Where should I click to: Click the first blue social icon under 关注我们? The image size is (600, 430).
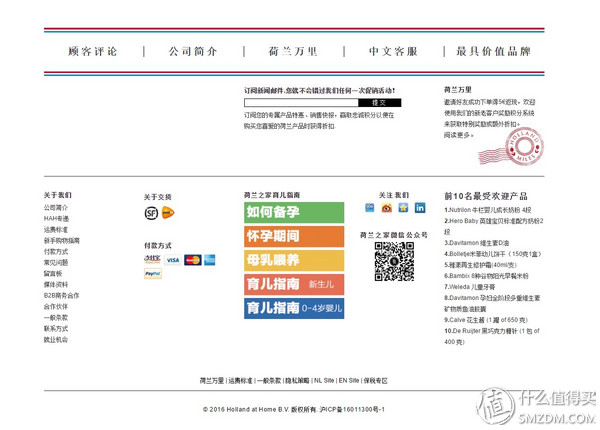(370, 208)
